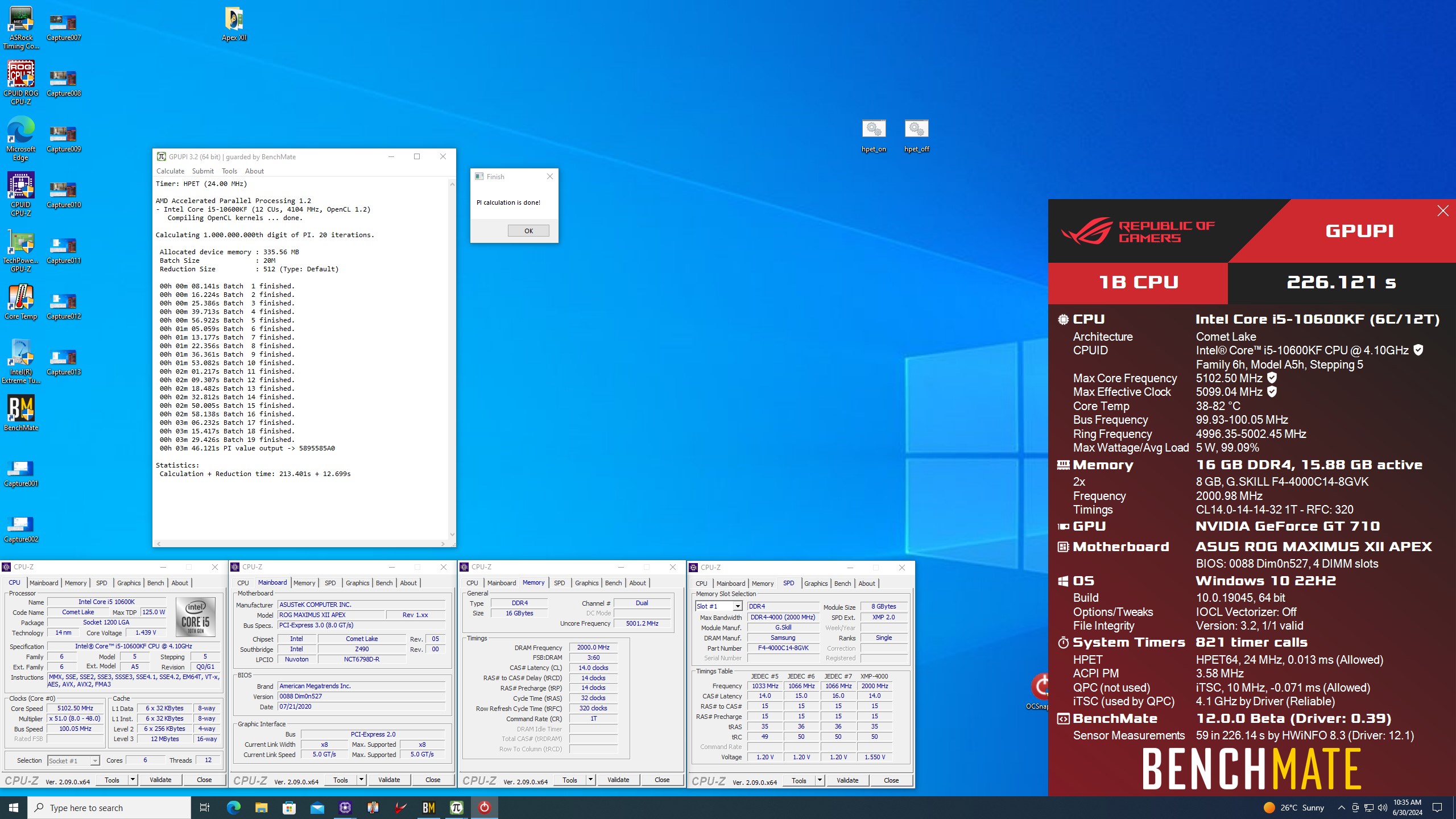The height and width of the screenshot is (819, 1456).
Task: Open weather widget 26°C Sunny
Action: tap(1293, 808)
